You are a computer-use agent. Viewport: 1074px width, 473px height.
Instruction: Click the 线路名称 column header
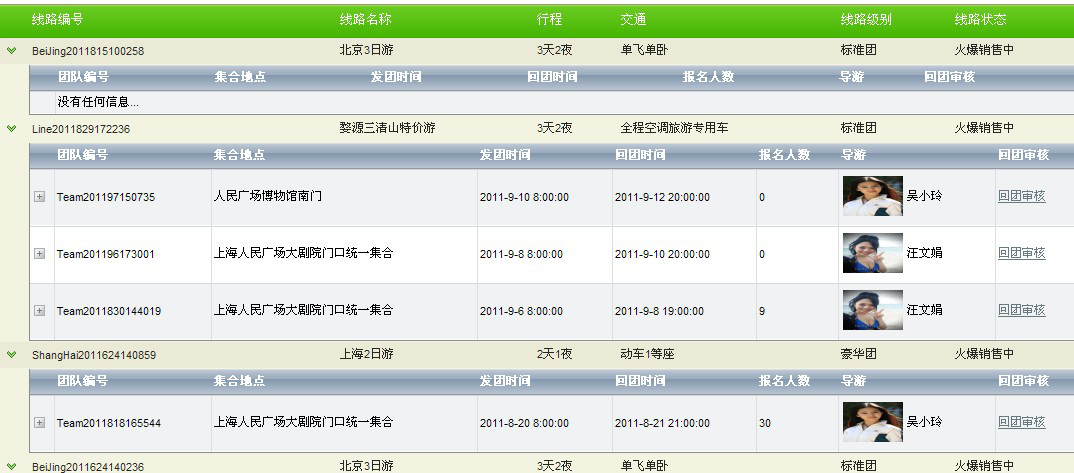pyautogui.click(x=365, y=19)
